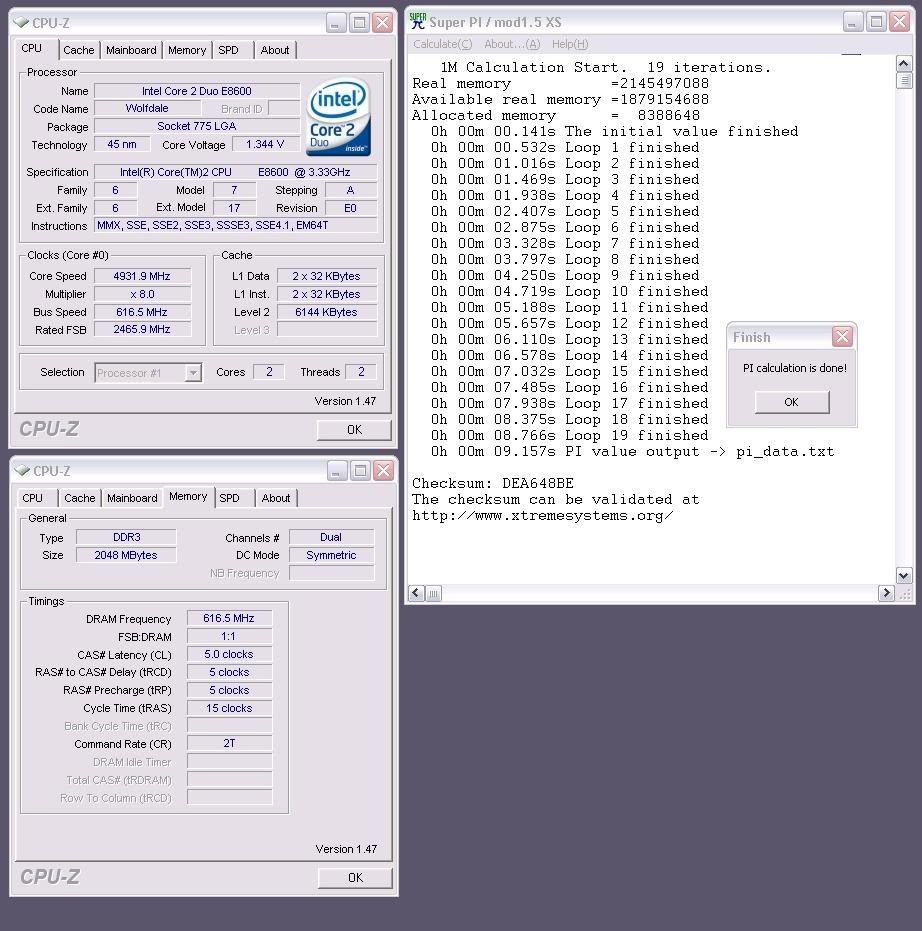This screenshot has height=931, width=922.
Task: Open the About menu in Super PI
Action: pos(512,45)
